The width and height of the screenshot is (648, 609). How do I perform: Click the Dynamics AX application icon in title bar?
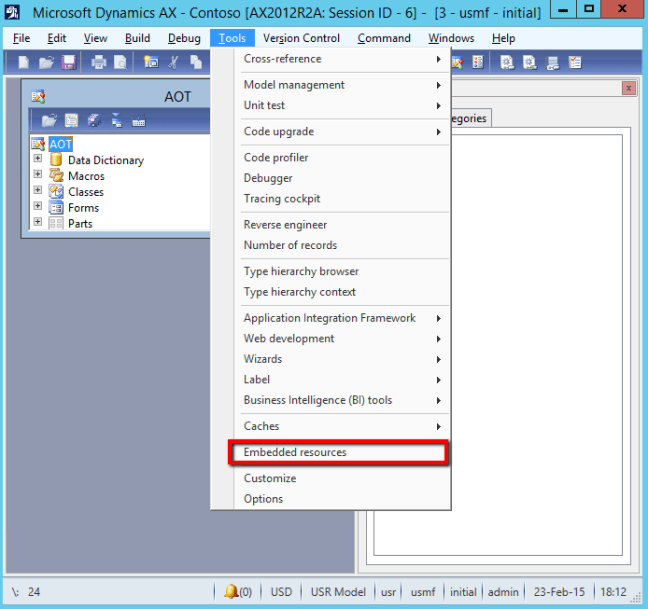(x=12, y=12)
